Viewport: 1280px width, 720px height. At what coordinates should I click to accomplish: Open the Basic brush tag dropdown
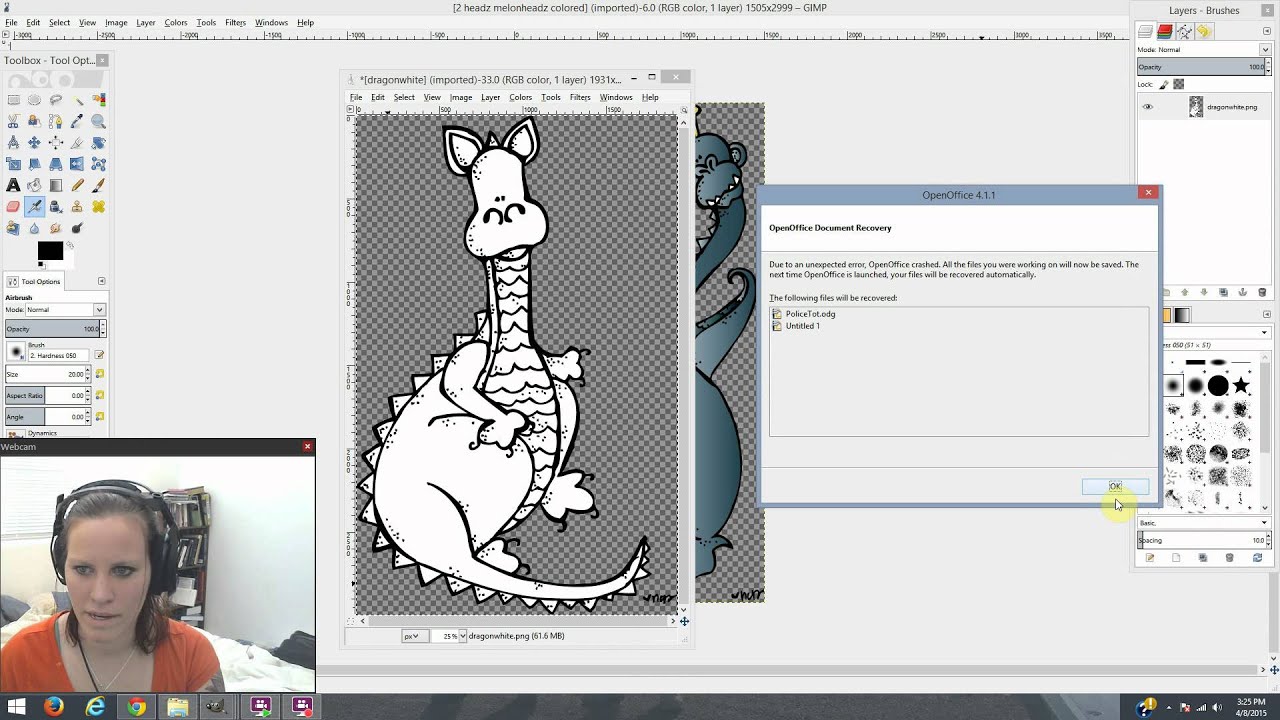[1204, 523]
